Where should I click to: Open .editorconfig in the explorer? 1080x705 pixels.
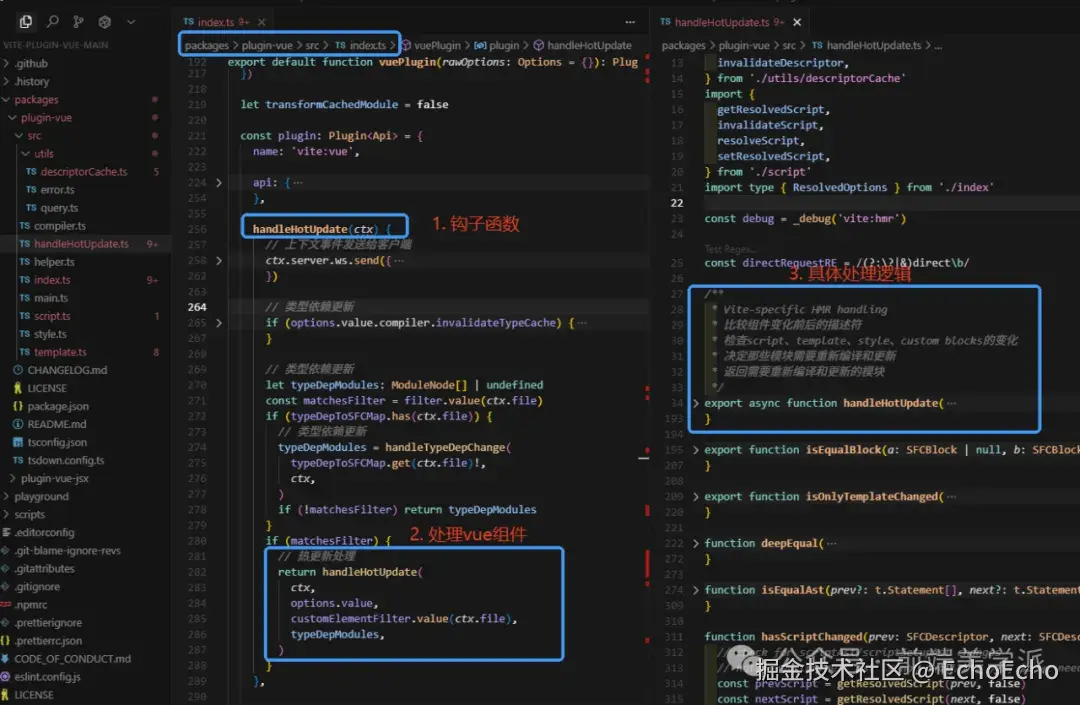coord(44,532)
